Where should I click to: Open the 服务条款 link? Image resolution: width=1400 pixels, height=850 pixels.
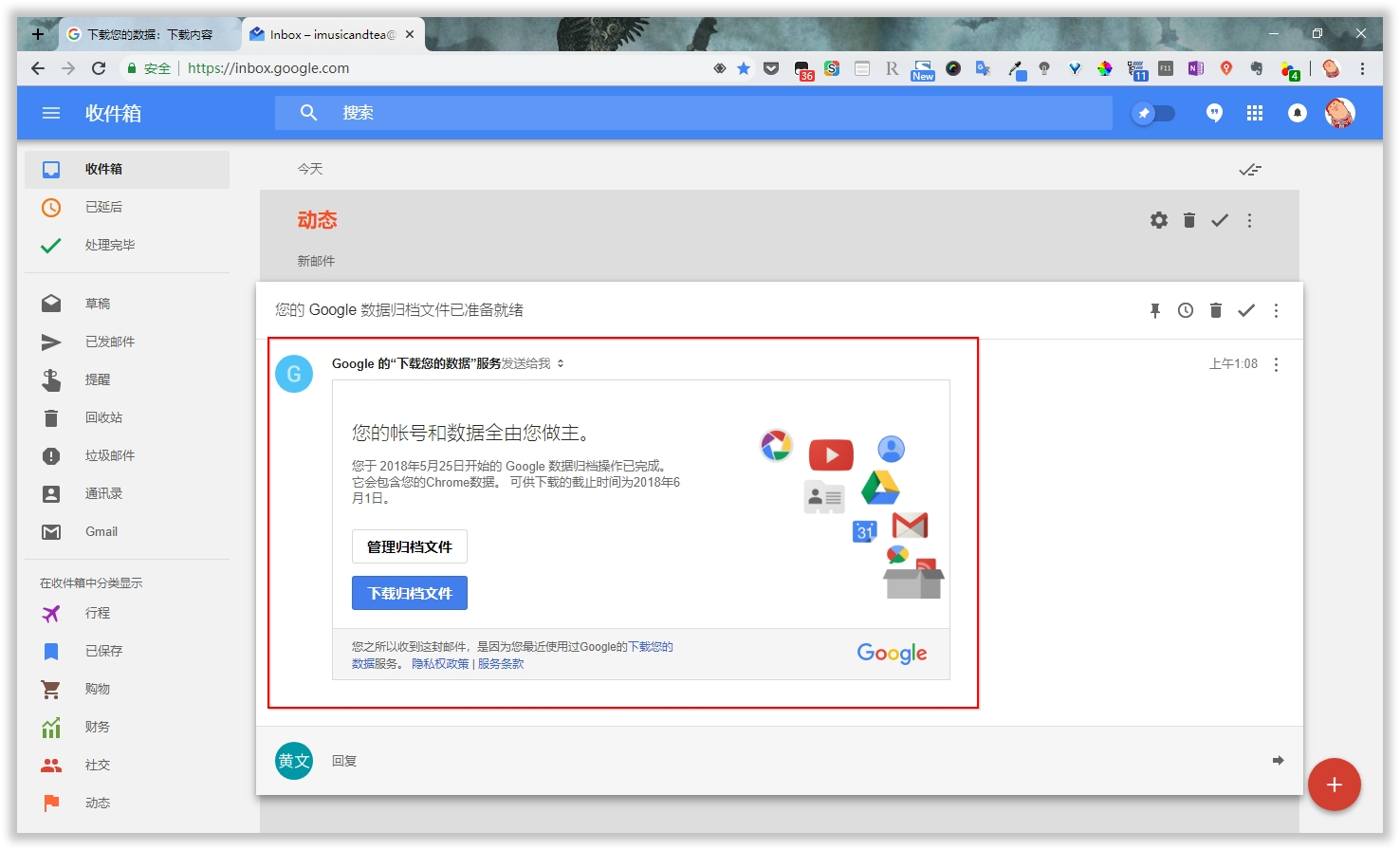pyautogui.click(x=501, y=664)
